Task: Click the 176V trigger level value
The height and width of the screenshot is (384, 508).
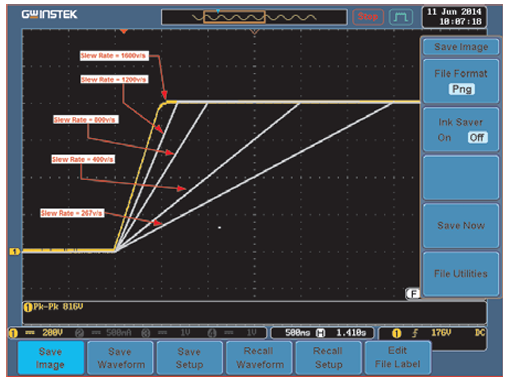Action: point(441,332)
